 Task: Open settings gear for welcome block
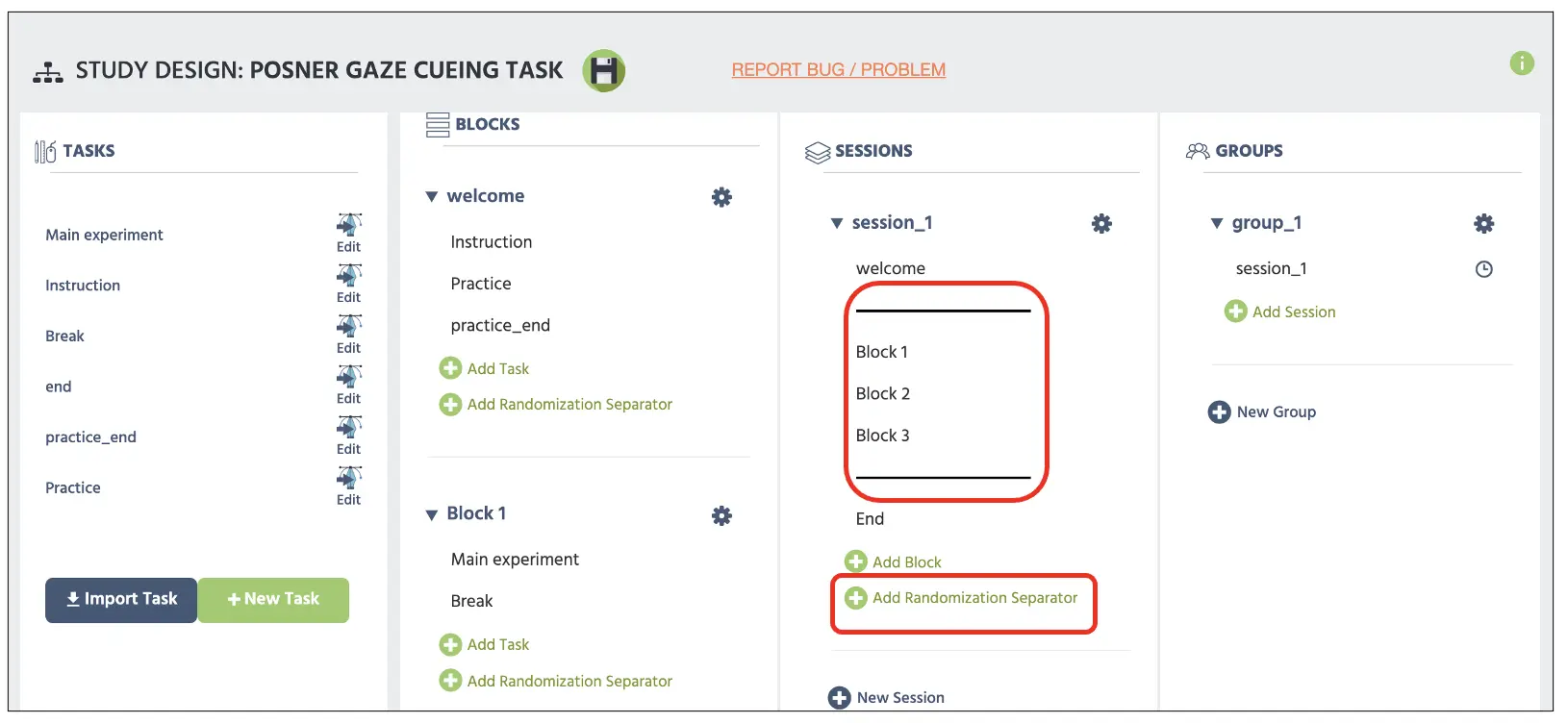[721, 197]
